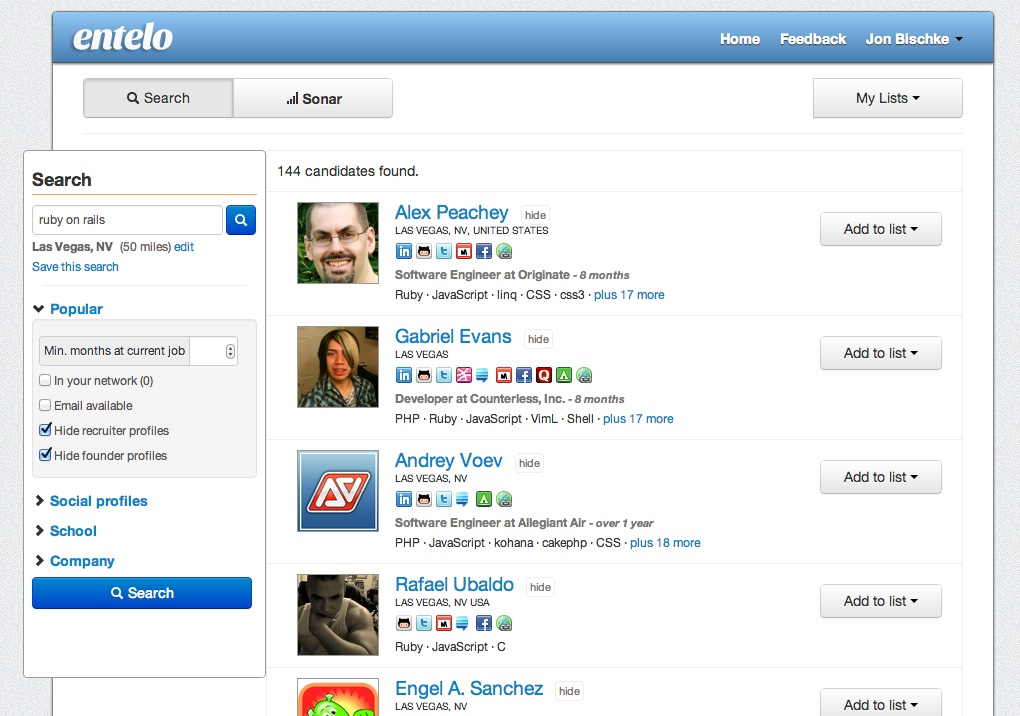Open Andrey Voev's Twitter icon
Screen dimensions: 1020x716
[x=444, y=499]
